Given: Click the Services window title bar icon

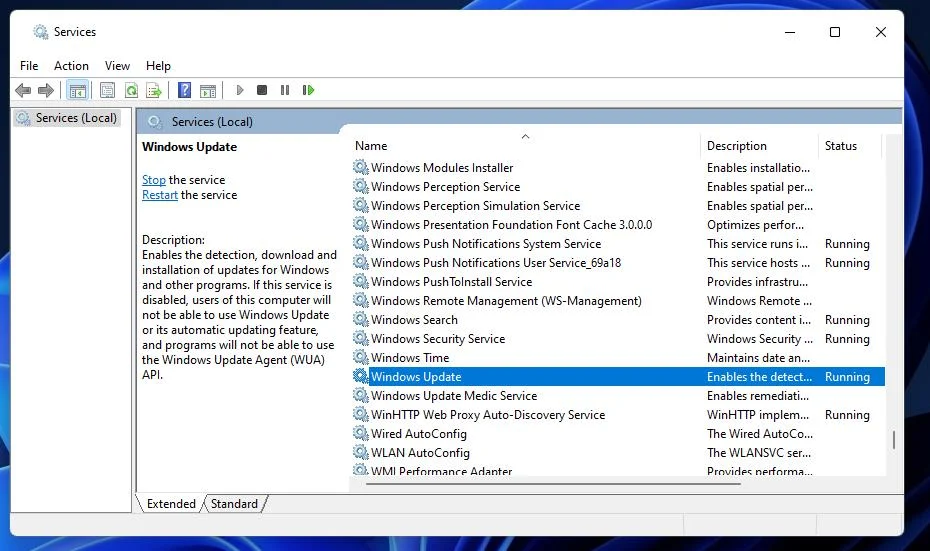Looking at the screenshot, I should click(40, 32).
